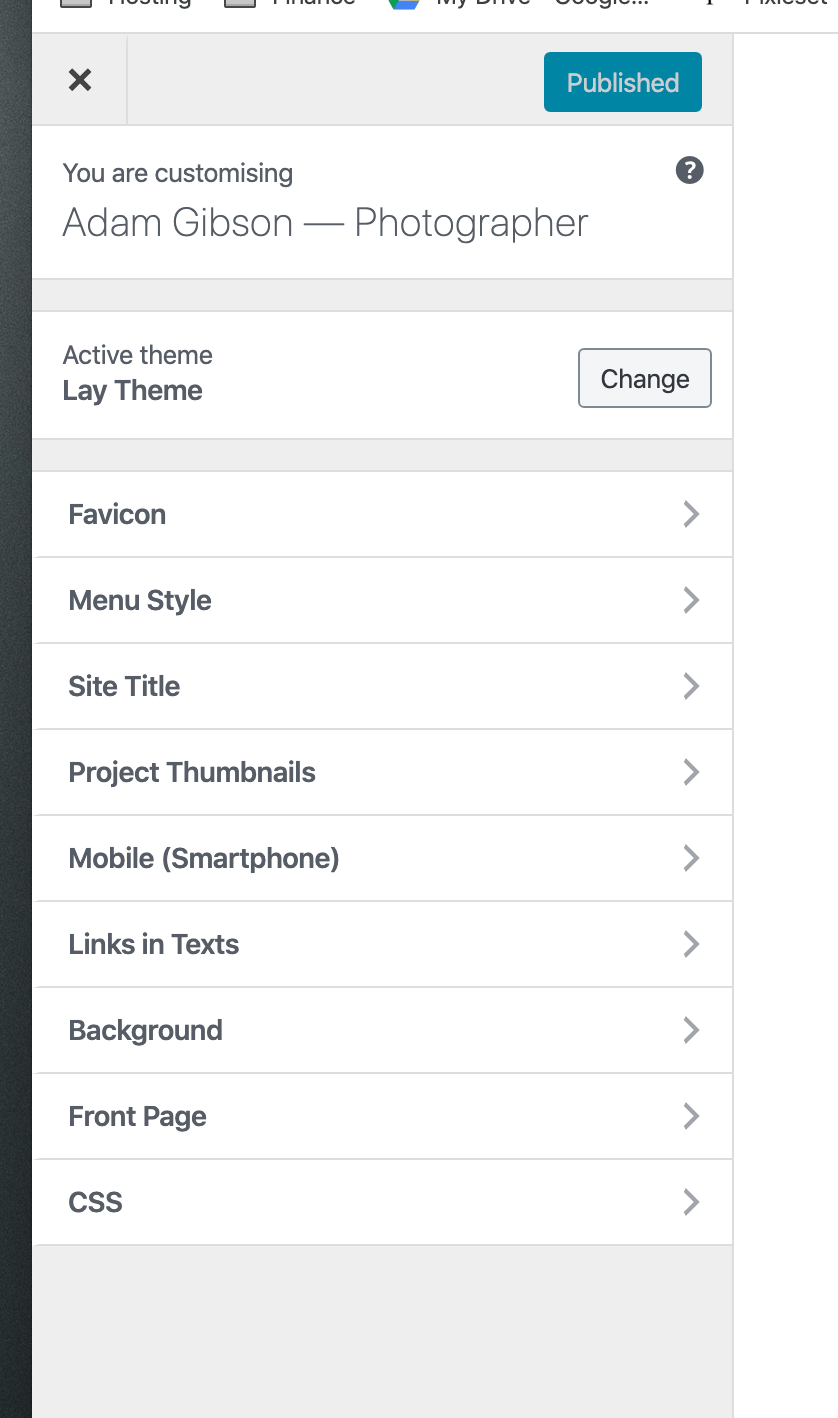Click the Lay Theme label

132,390
